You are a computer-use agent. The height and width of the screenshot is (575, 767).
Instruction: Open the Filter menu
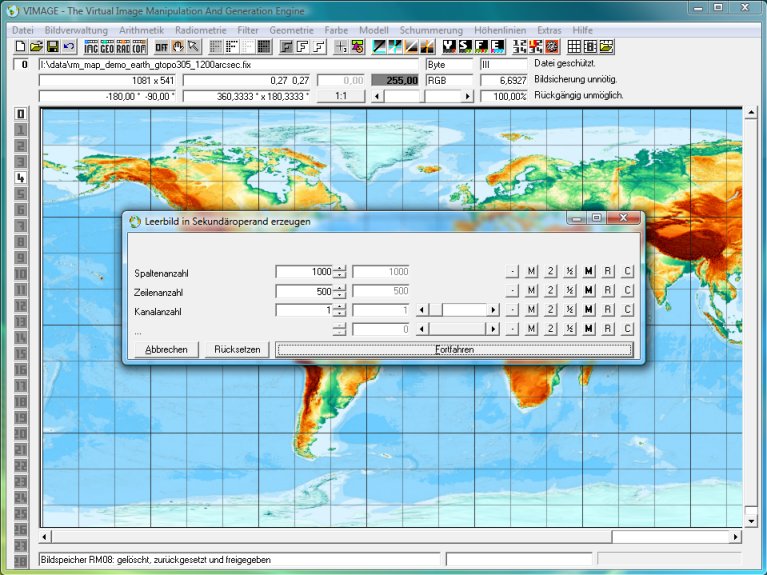pos(247,30)
